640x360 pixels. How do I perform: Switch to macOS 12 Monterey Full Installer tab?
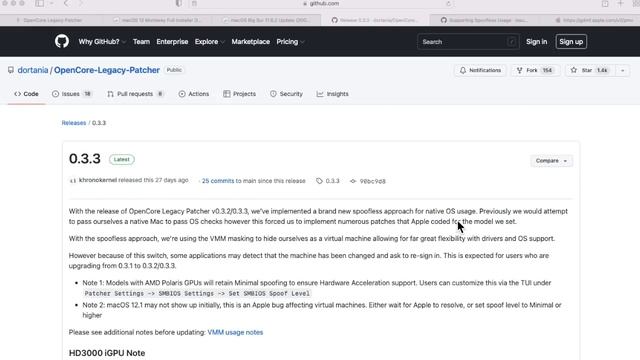coord(157,20)
